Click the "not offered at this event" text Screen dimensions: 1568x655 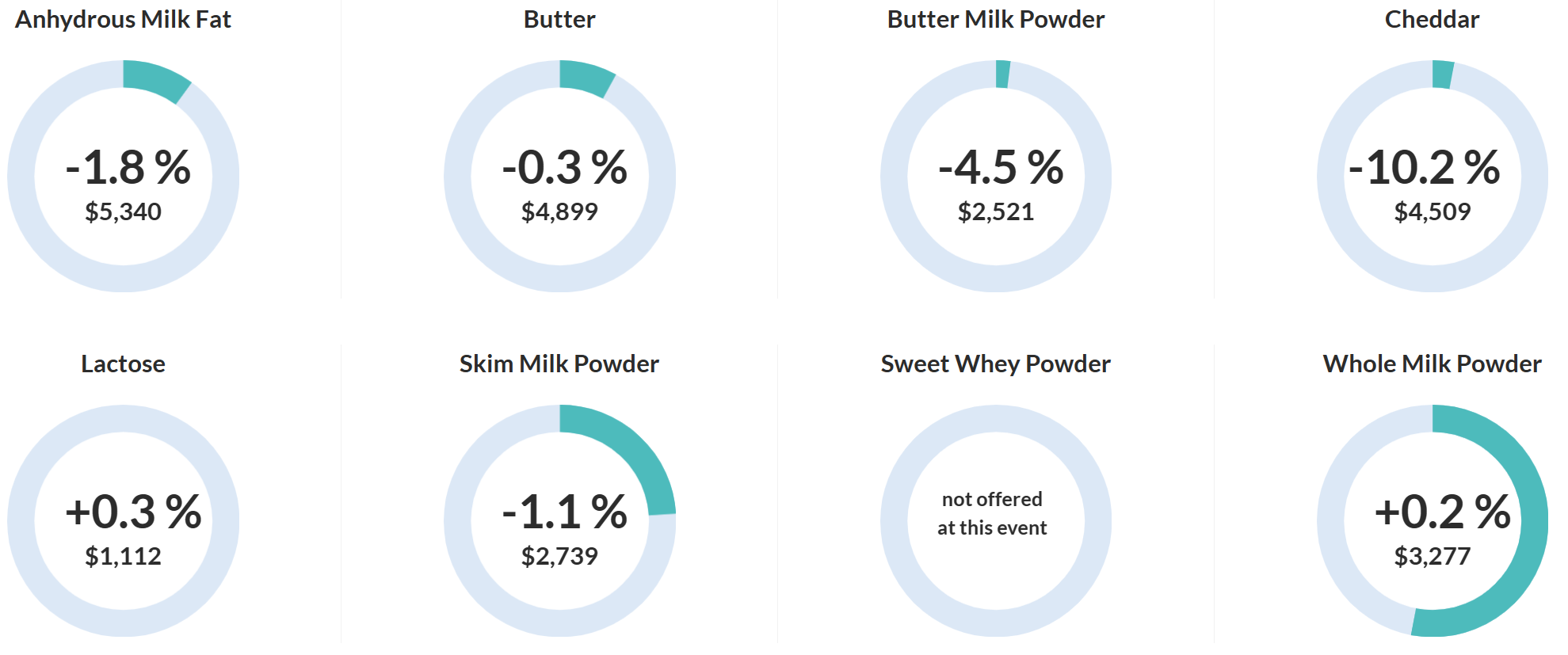click(x=992, y=513)
